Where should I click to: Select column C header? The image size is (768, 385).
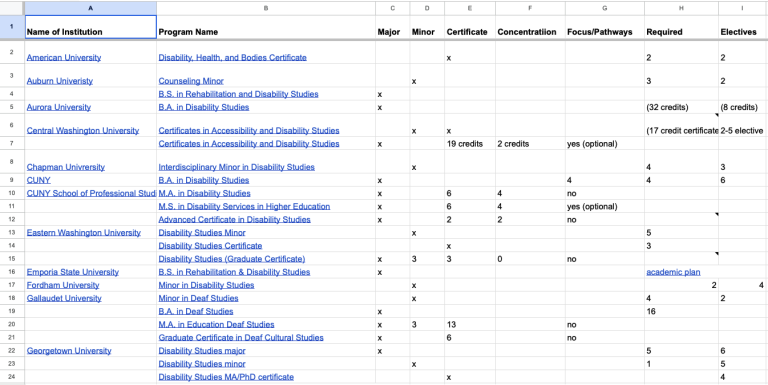pyautogui.click(x=393, y=8)
